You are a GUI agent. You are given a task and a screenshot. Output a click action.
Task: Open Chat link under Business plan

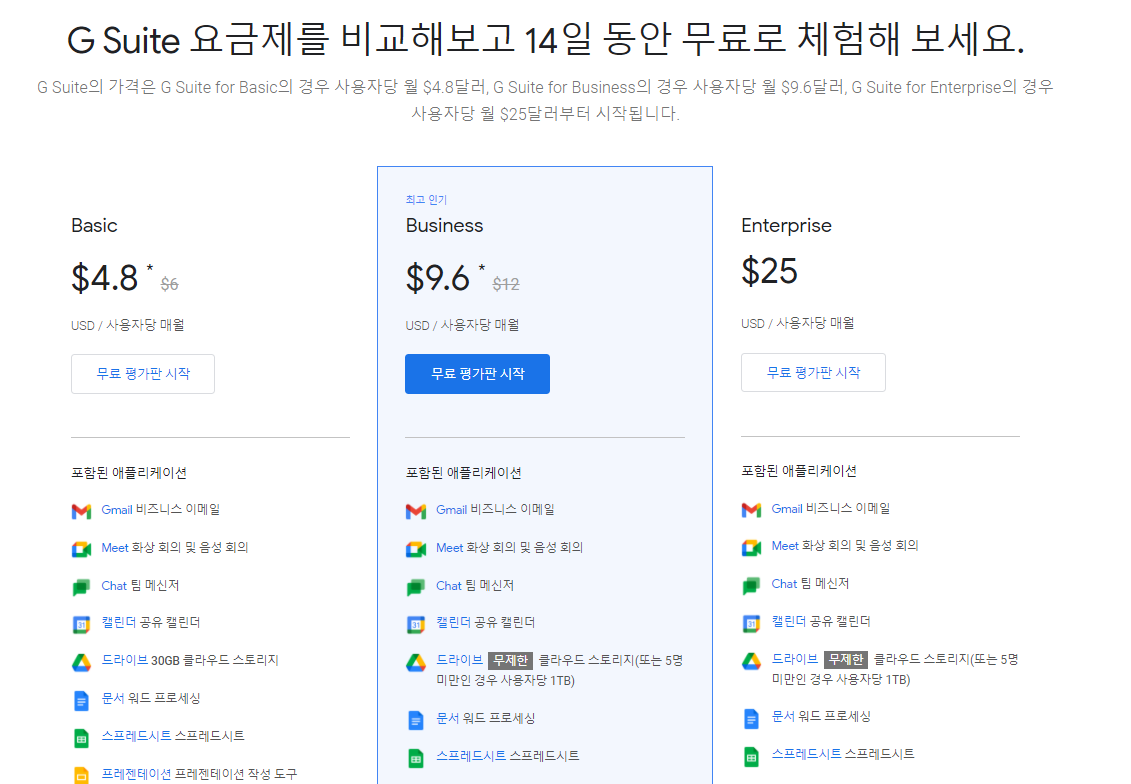pos(449,586)
